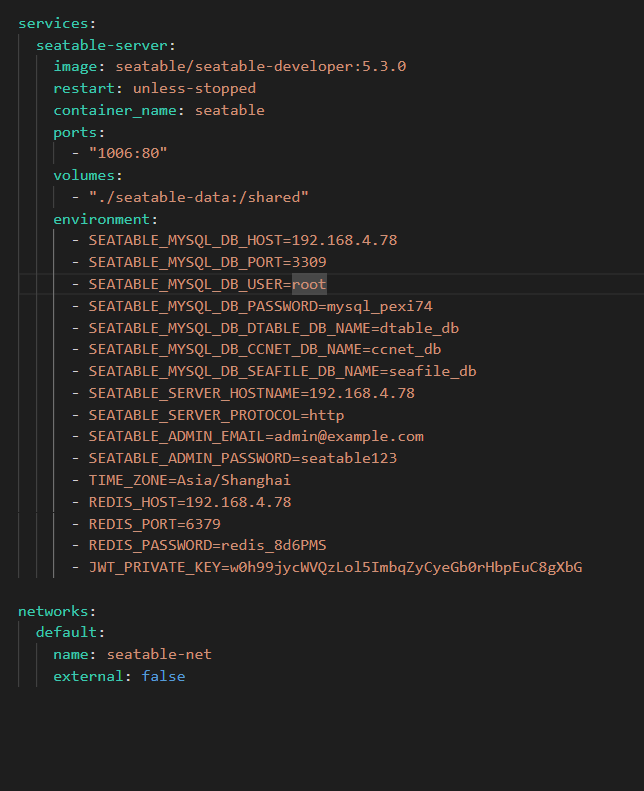
Task: Click the JWT_PRIVATE_KEY line
Action: pos(335,568)
